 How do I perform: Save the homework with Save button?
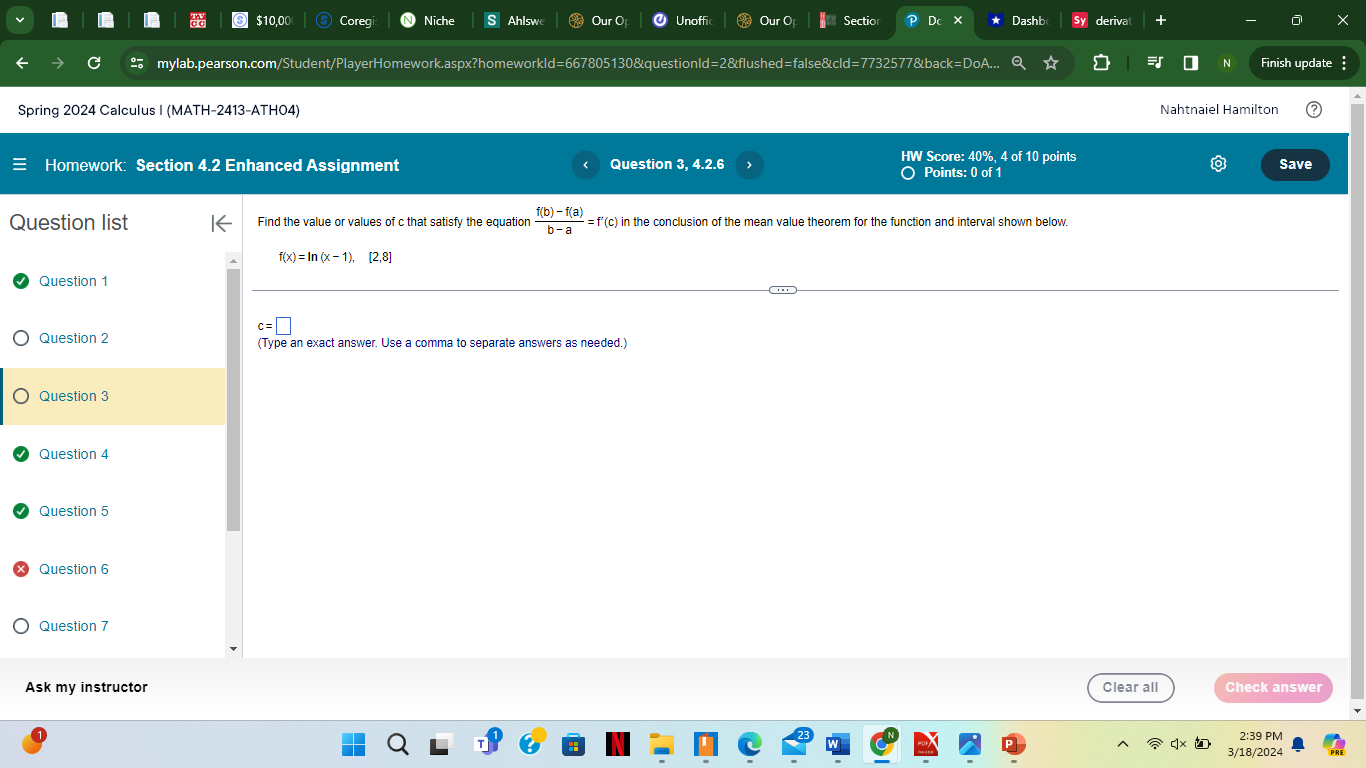tap(1295, 165)
